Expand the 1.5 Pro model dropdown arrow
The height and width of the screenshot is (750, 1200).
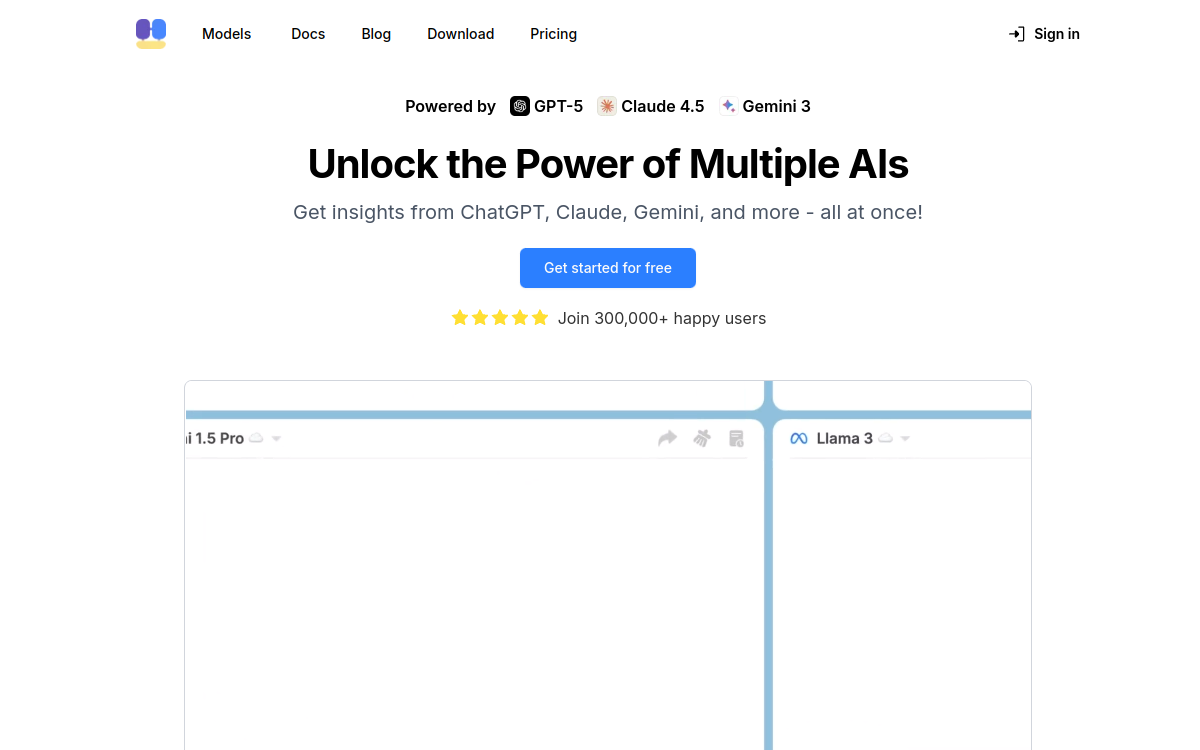pyautogui.click(x=276, y=439)
